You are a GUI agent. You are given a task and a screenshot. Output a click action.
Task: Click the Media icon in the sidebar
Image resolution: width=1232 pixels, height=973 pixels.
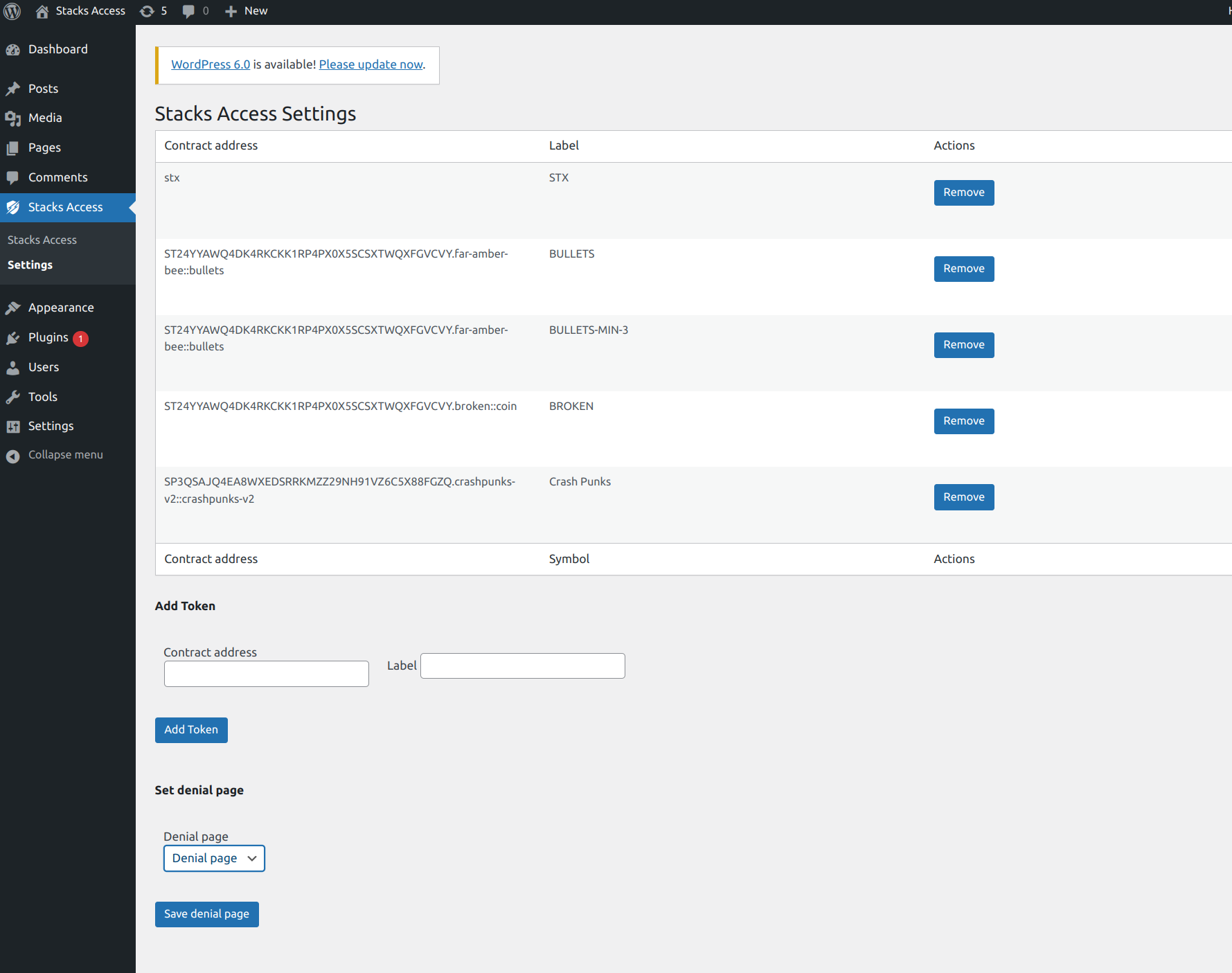pyautogui.click(x=13, y=118)
